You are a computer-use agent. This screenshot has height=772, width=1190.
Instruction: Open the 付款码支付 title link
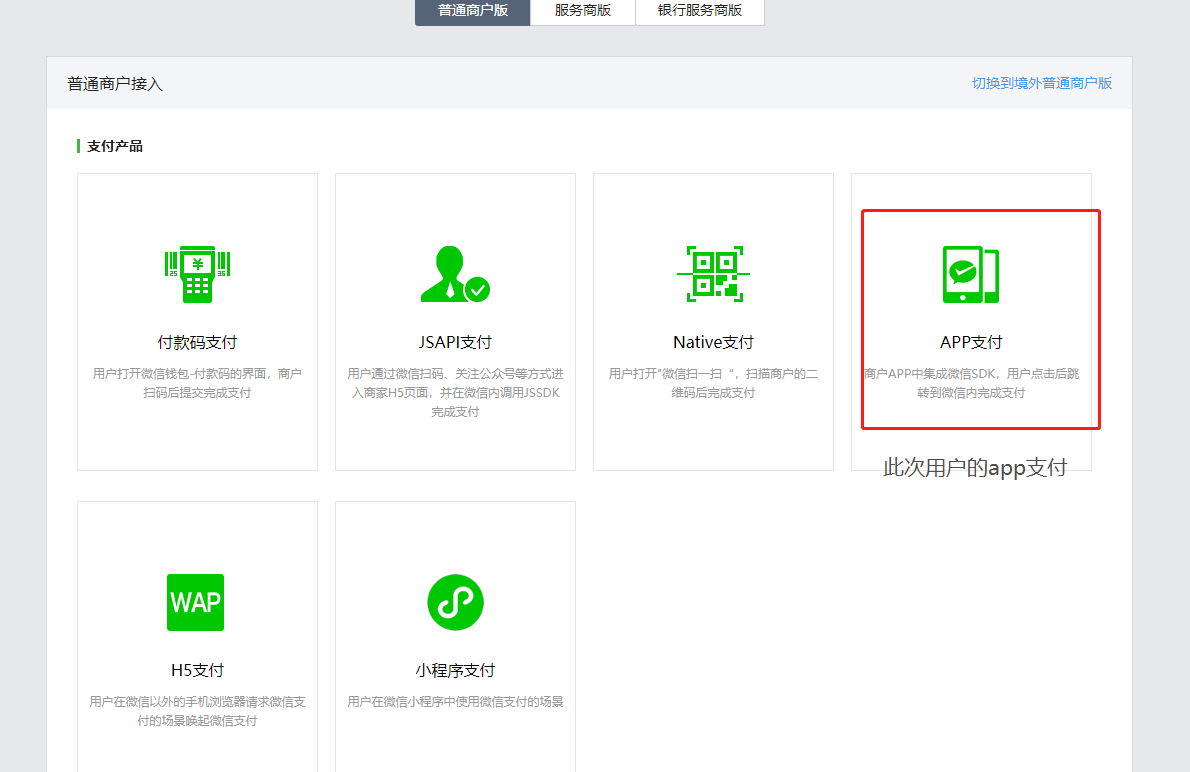pos(197,342)
